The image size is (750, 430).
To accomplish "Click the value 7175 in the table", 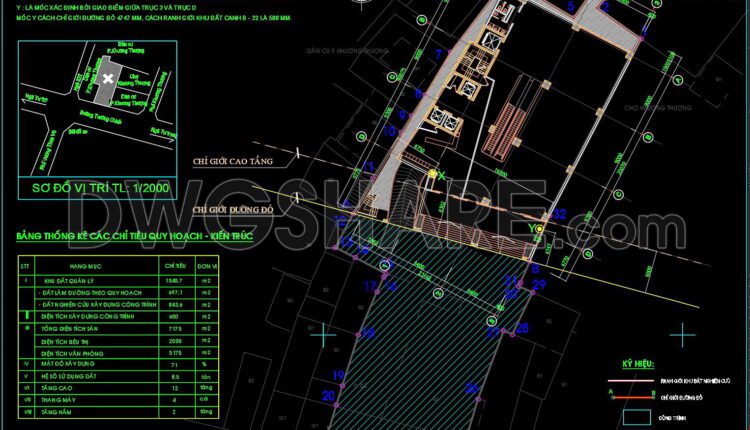I will tap(175, 329).
